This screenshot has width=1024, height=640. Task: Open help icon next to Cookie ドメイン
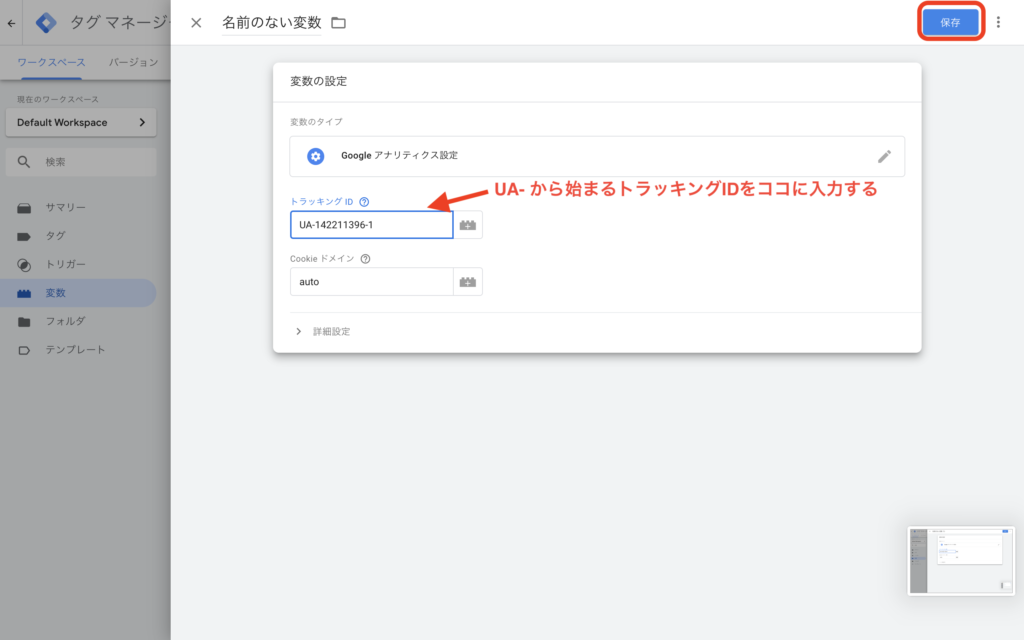tap(366, 259)
